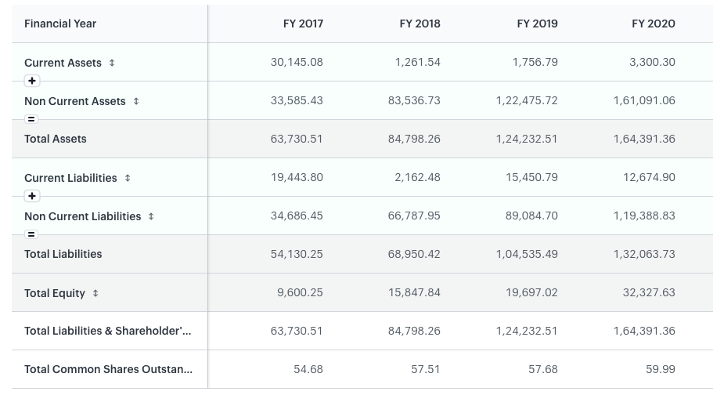Click Total Common Shares Outstanding row label
Image resolution: width=724 pixels, height=395 pixels.
tap(109, 369)
